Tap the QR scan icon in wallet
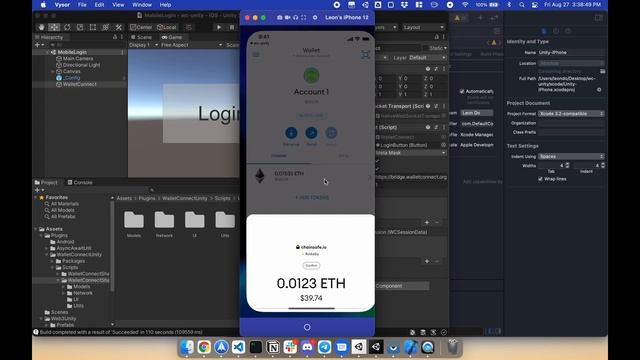Screen dimensions: 640x360 click(365, 55)
